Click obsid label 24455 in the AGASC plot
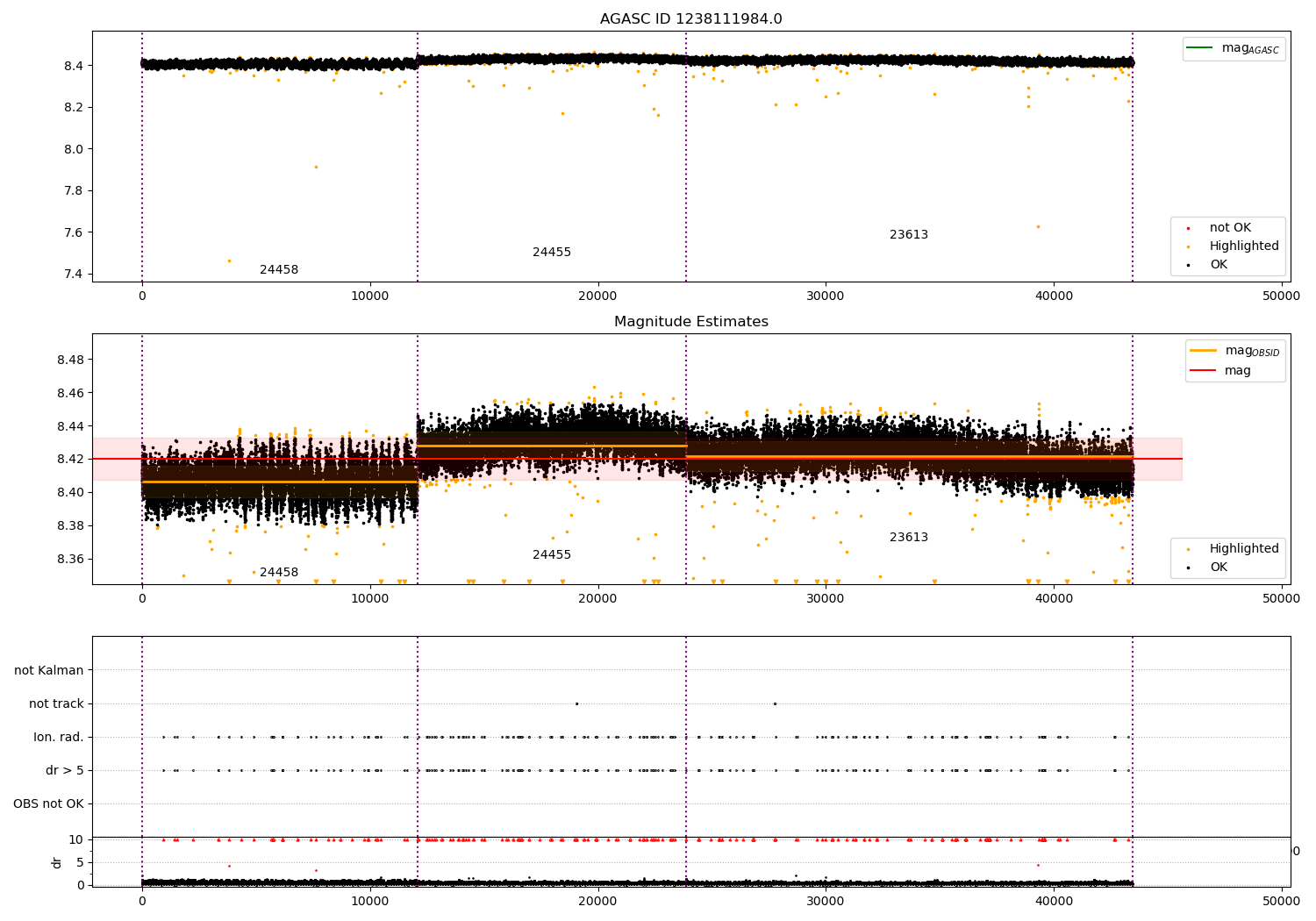This screenshot has height=921, width=1316. pyautogui.click(x=552, y=253)
